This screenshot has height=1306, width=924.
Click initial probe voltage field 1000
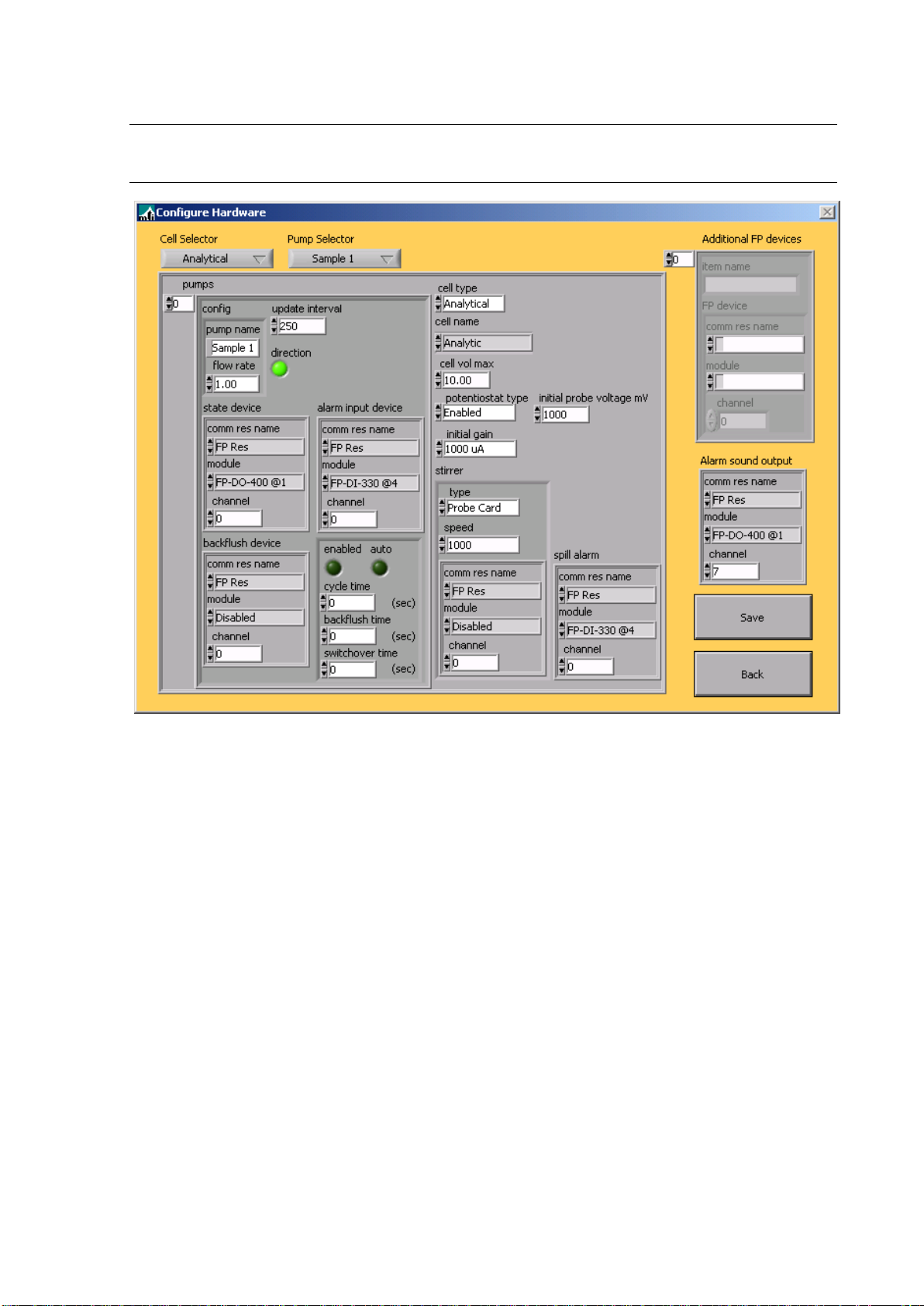(565, 415)
